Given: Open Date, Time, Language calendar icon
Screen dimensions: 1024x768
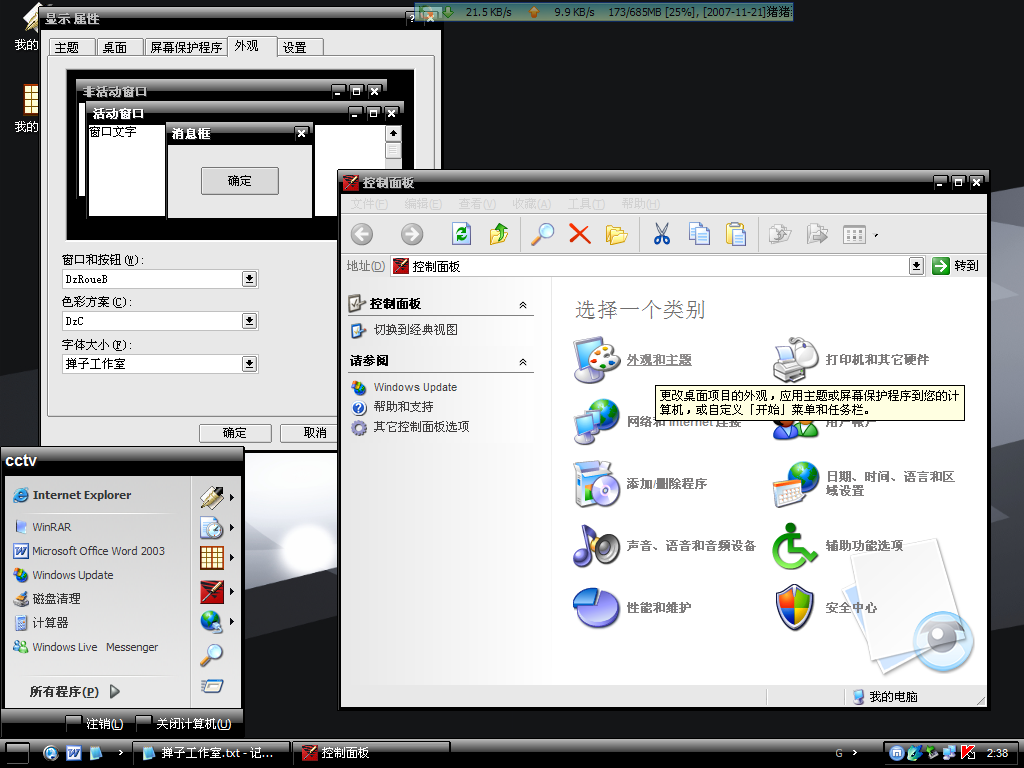Looking at the screenshot, I should click(795, 483).
